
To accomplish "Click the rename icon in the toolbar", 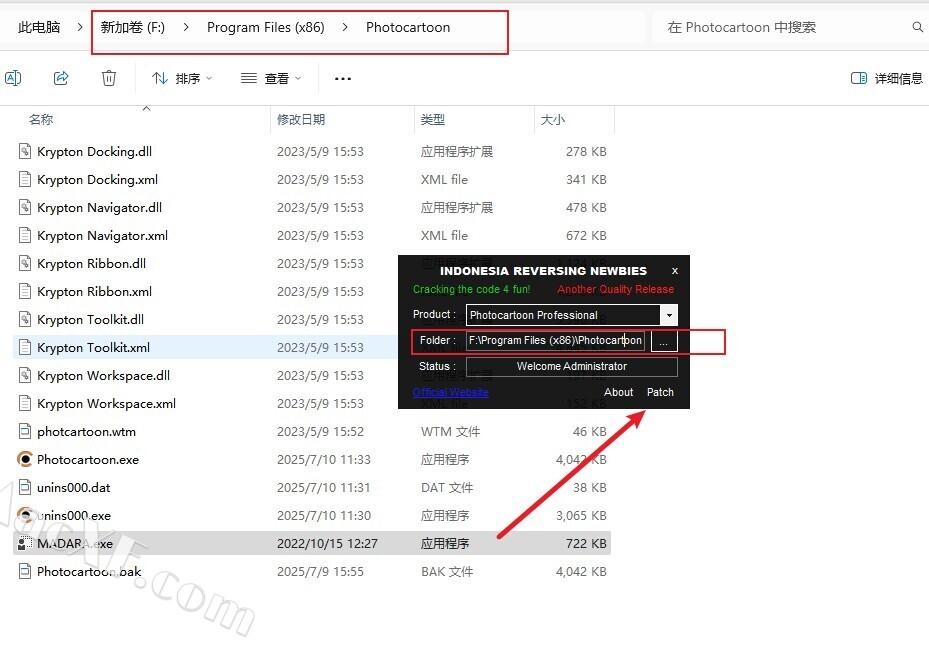I will click(13, 78).
